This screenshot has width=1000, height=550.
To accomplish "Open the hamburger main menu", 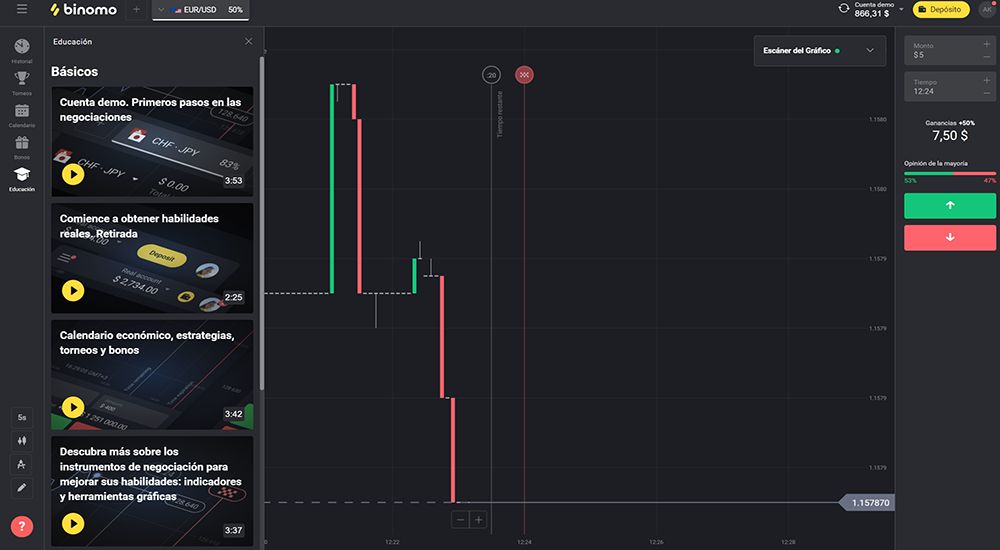I will click(22, 10).
